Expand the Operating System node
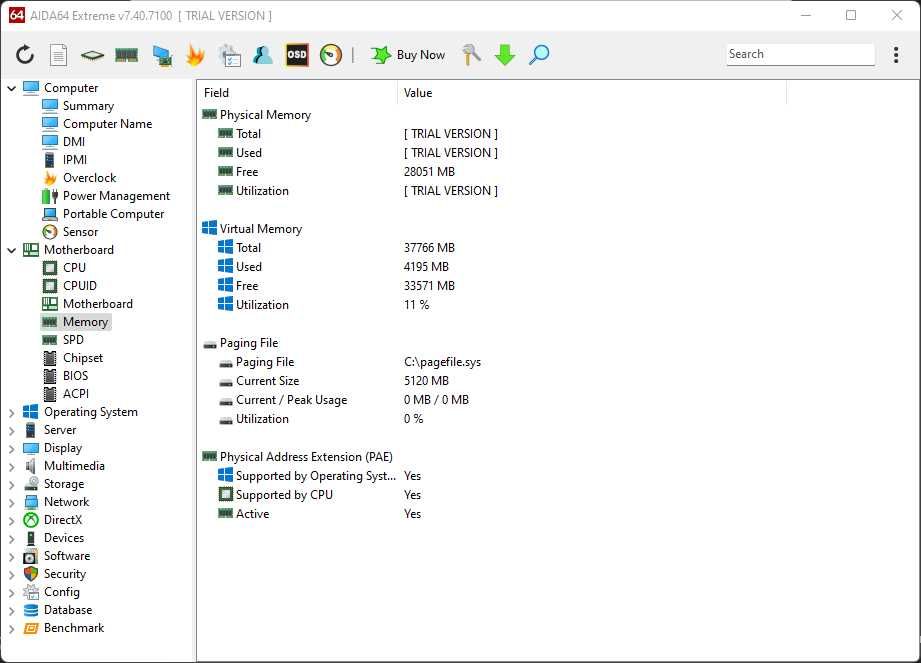 tap(11, 412)
